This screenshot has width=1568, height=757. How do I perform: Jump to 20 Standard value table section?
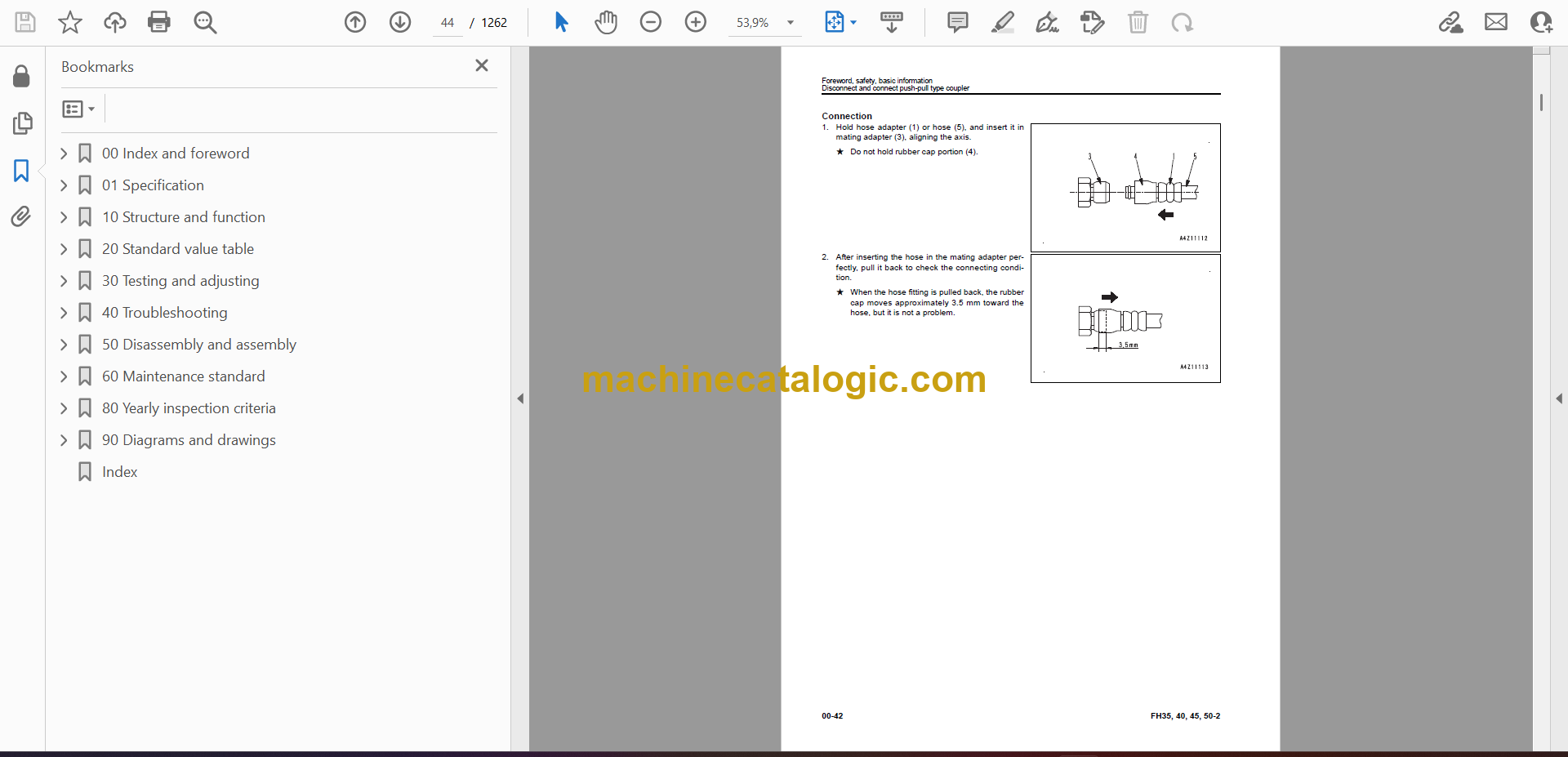(178, 249)
